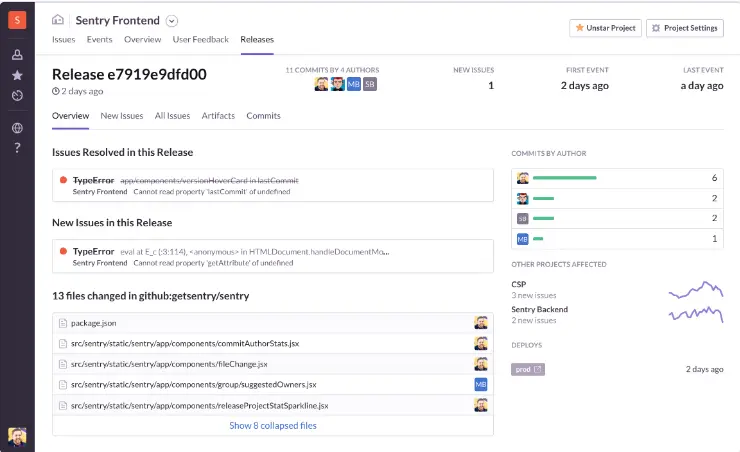Click author avatar on fileChange.jsx row
This screenshot has width=740, height=452.
tap(481, 364)
